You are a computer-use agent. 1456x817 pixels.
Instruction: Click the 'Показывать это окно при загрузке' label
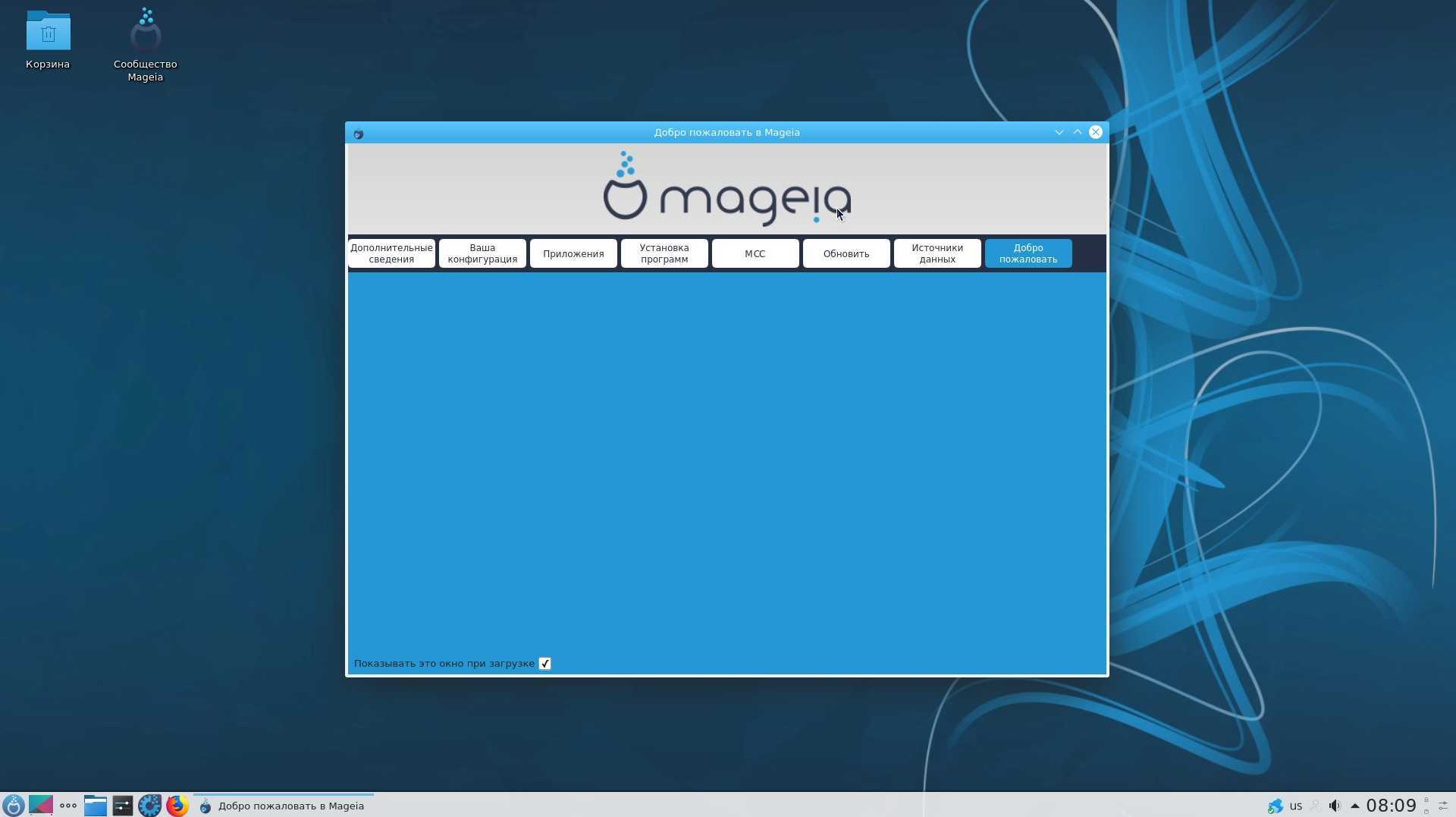point(444,664)
